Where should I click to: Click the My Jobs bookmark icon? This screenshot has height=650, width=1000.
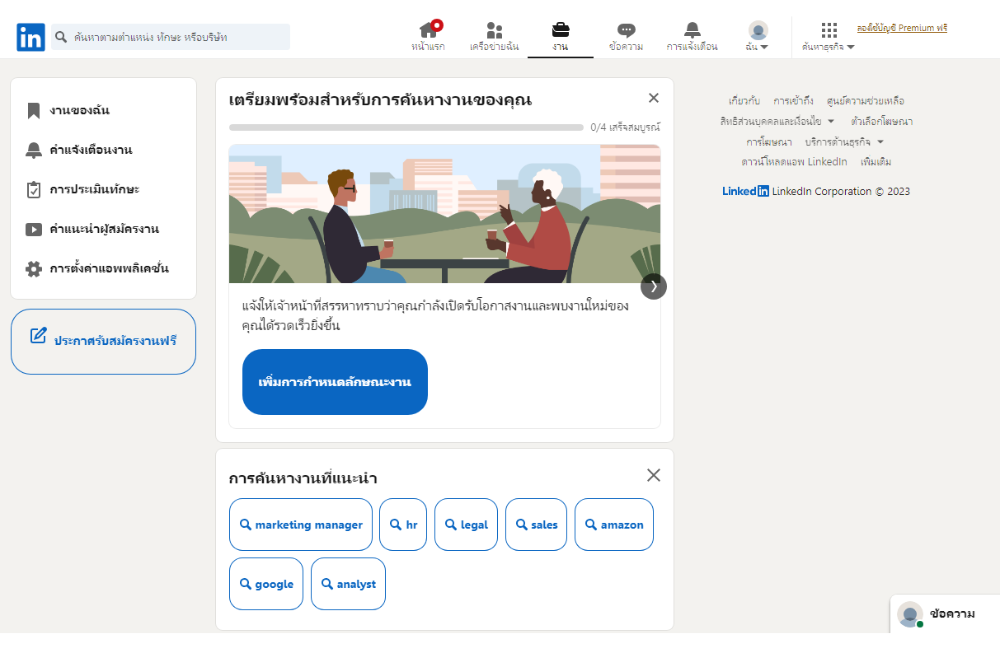point(34,111)
